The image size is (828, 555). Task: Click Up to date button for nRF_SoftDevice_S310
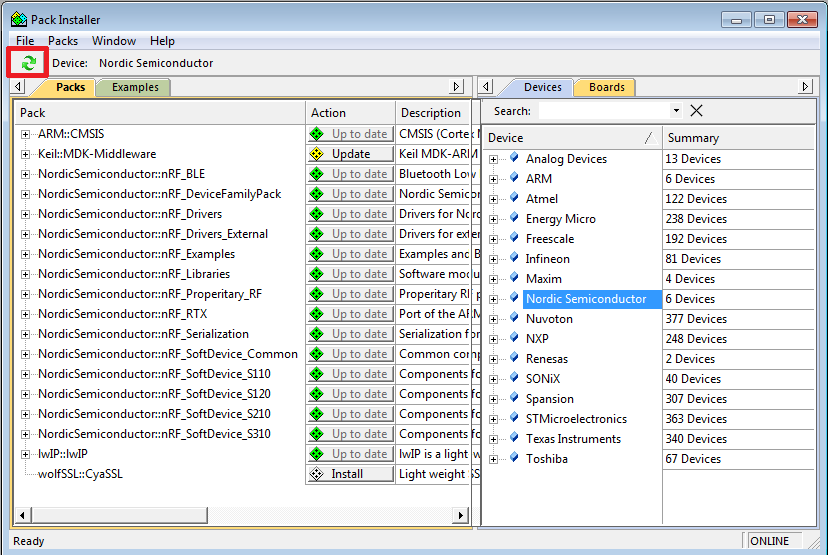tap(351, 434)
